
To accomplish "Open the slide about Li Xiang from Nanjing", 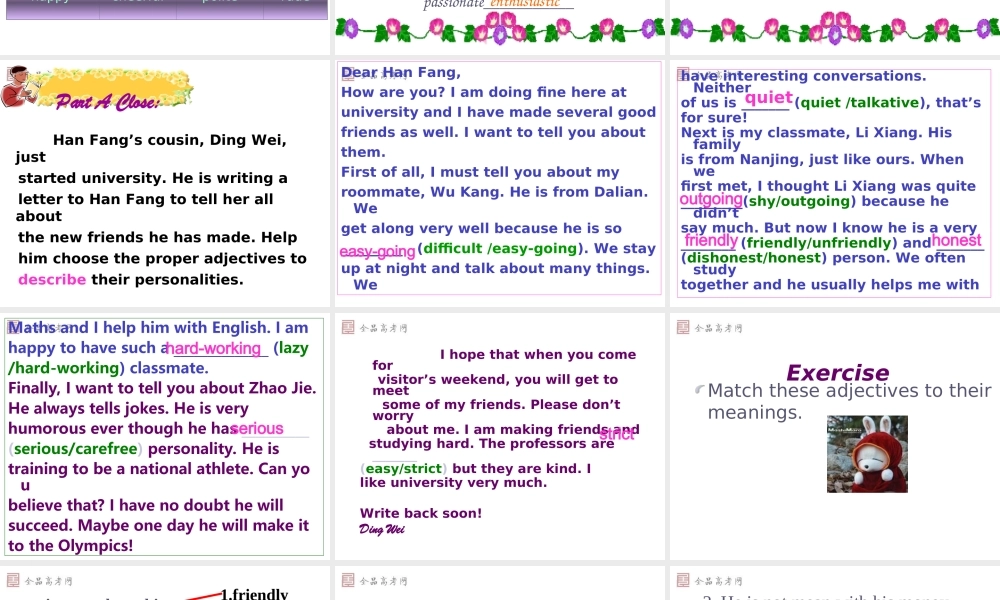I will pyautogui.click(x=835, y=183).
